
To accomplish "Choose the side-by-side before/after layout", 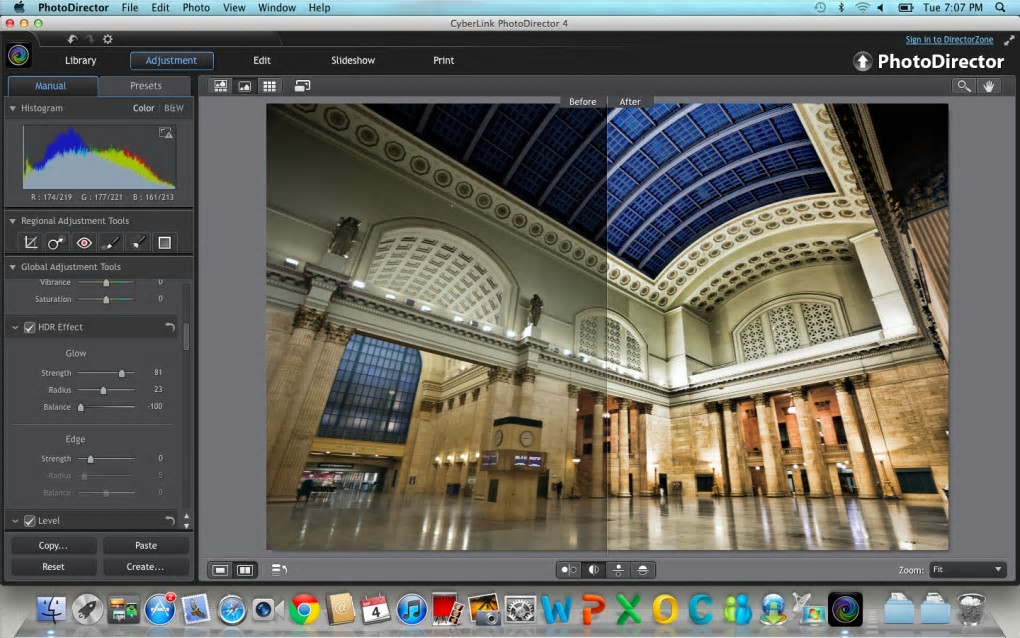I will pos(568,569).
